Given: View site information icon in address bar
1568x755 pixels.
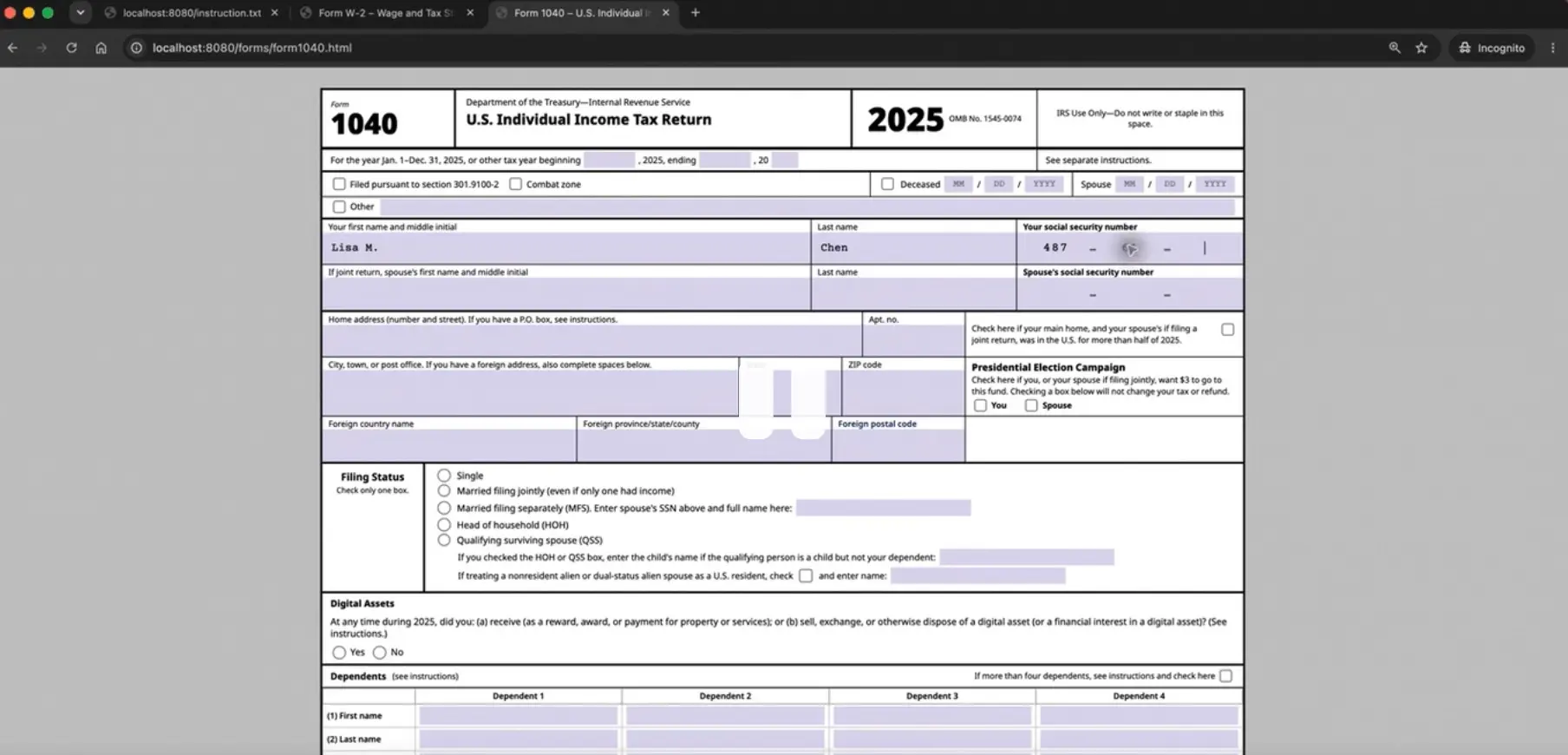Looking at the screenshot, I should [136, 48].
